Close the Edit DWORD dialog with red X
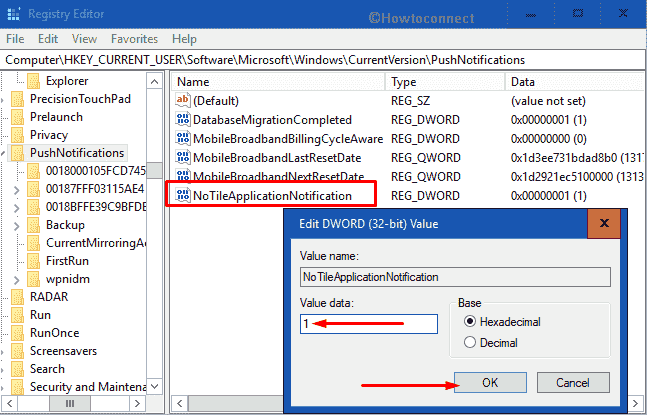Viewport: 647px width, 415px height. point(603,221)
